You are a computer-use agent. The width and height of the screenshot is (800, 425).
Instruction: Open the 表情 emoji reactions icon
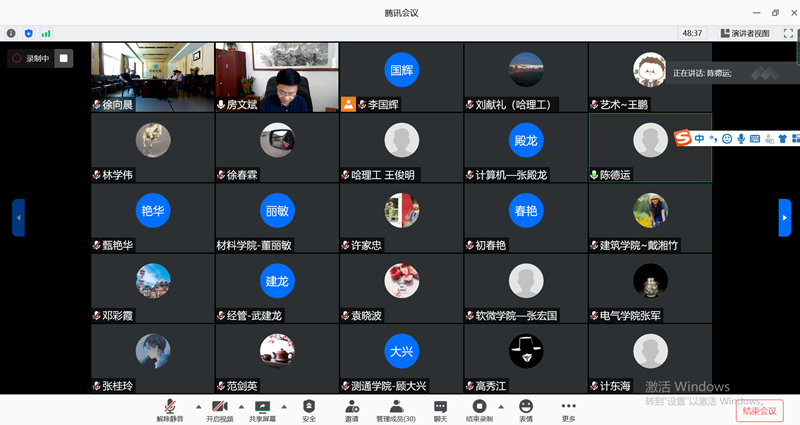526,410
